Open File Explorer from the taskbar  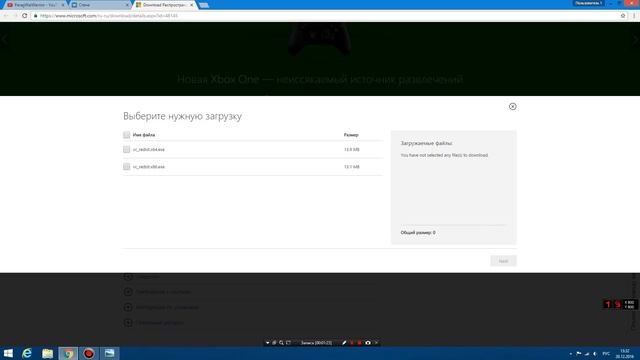47,353
